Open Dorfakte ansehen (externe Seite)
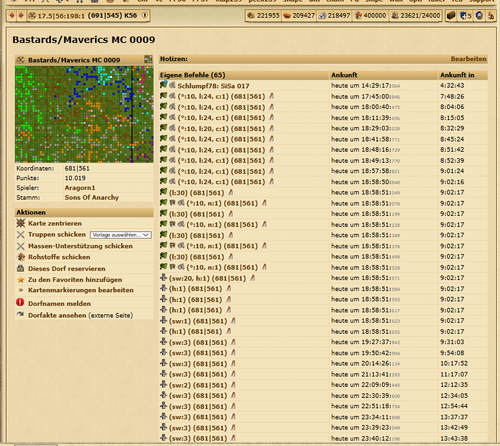This screenshot has width=500, height=446. point(80,315)
